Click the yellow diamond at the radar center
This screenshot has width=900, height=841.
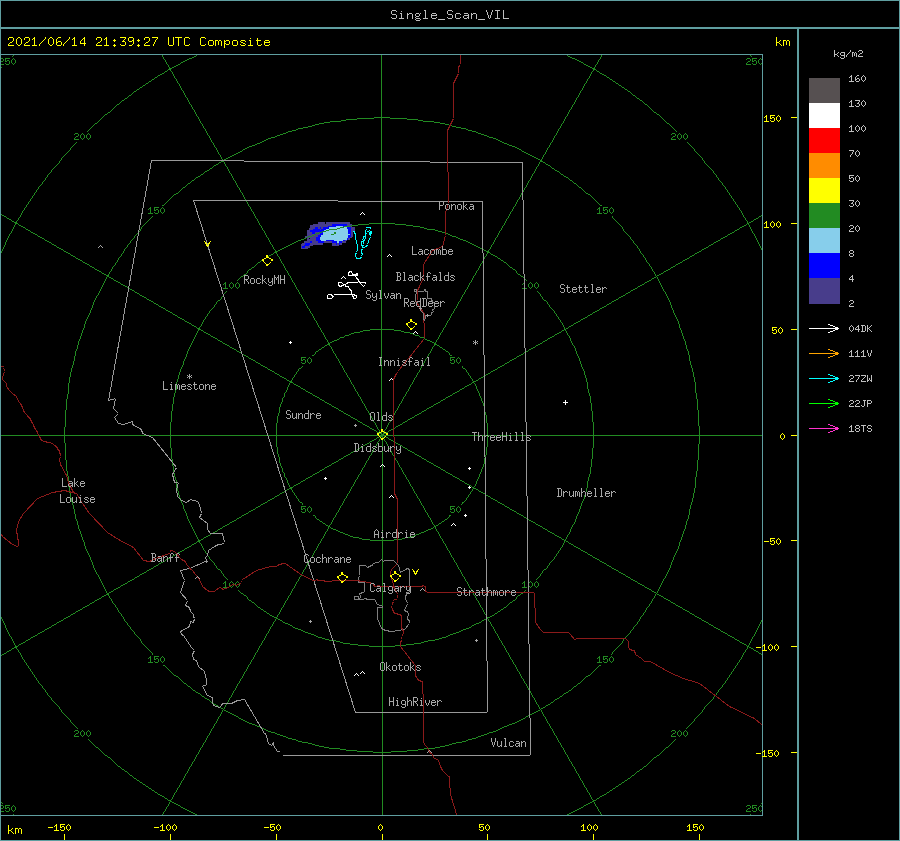pos(382,435)
